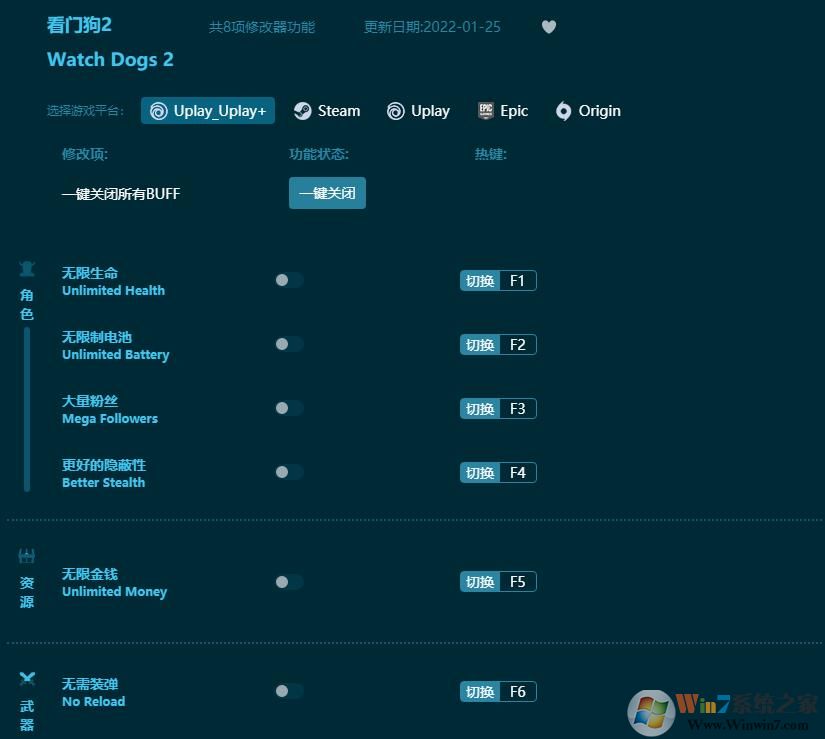This screenshot has width=825, height=739.
Task: Enable the Unlimited Money toggle
Action: pos(288,581)
